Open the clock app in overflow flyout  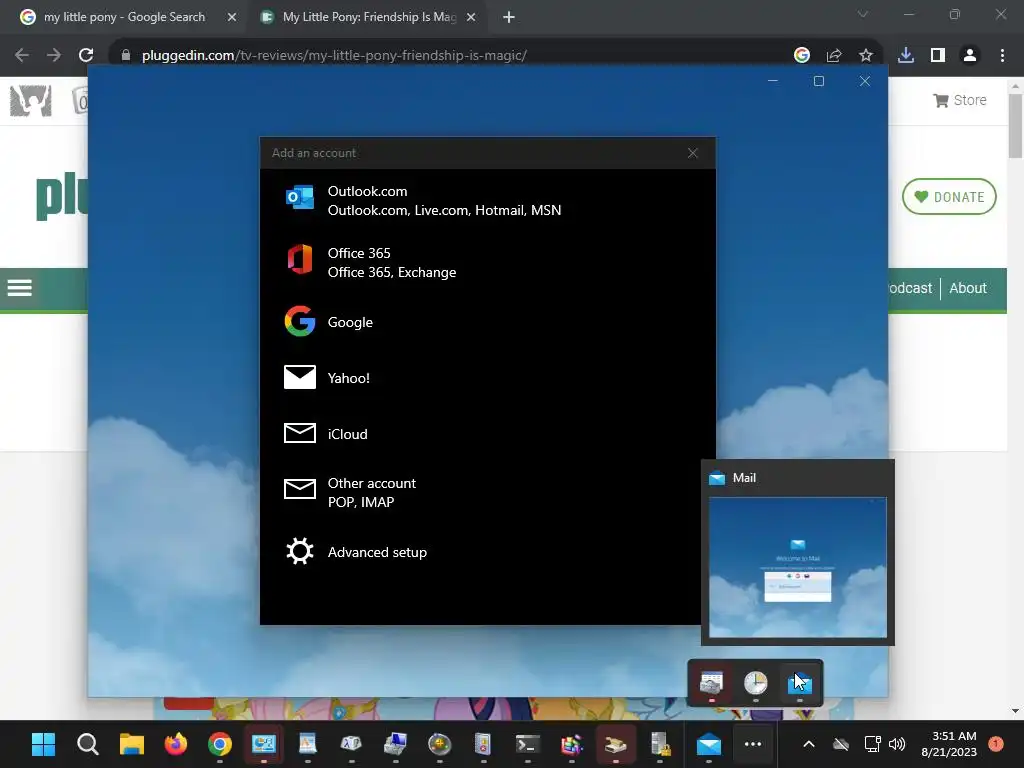pyautogui.click(x=756, y=683)
